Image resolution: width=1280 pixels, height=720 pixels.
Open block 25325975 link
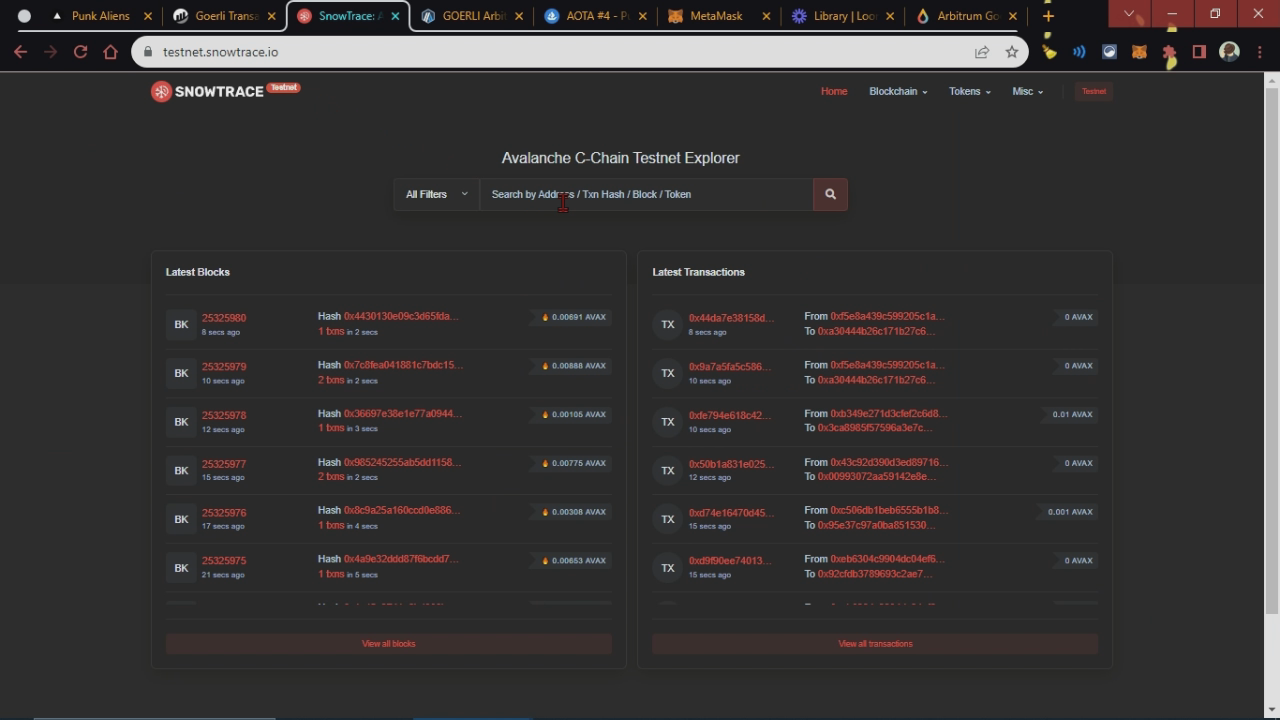click(x=224, y=561)
